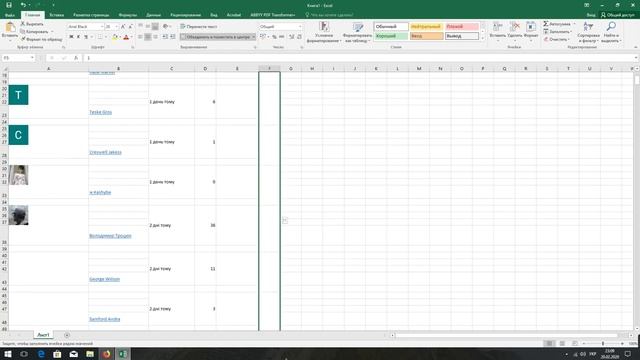Click the T avatar thumbnail

18,95
